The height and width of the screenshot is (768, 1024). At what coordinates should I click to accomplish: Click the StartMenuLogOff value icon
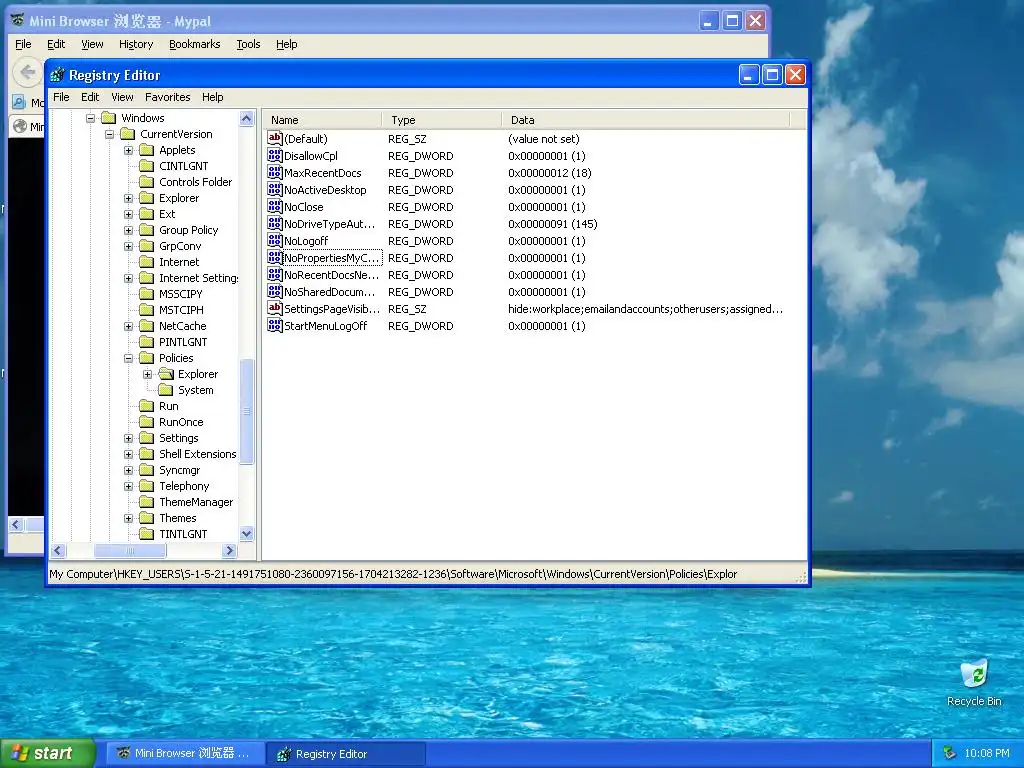coord(274,325)
